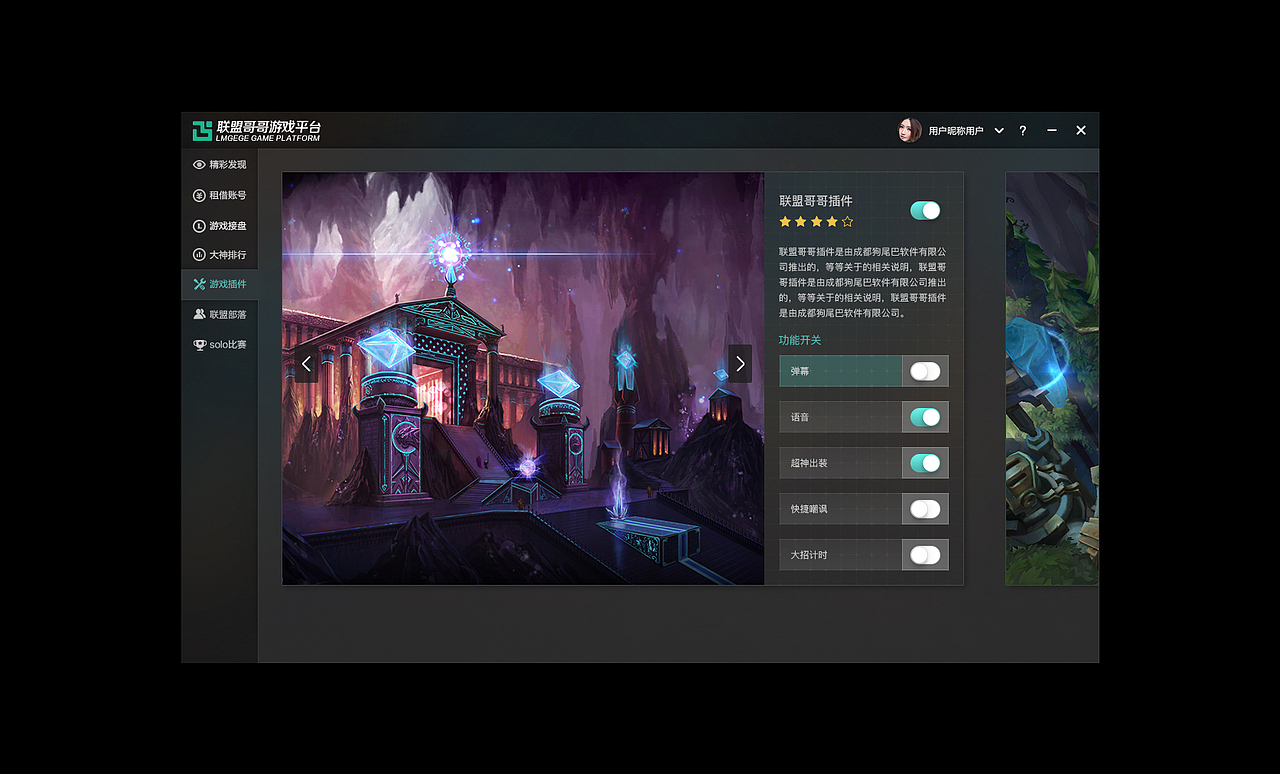Show next slide with right arrow

click(x=740, y=364)
